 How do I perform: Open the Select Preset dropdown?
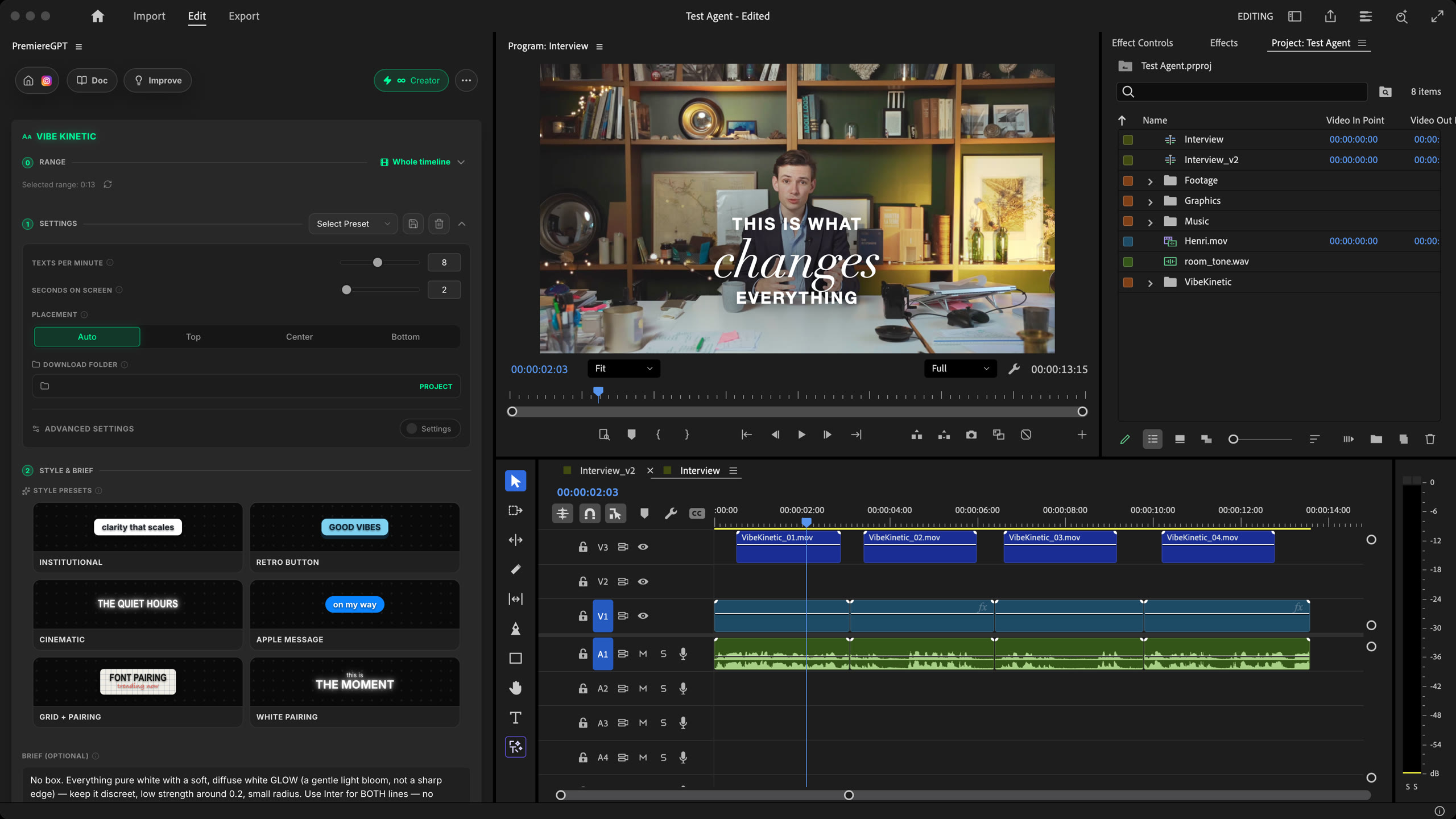353,224
